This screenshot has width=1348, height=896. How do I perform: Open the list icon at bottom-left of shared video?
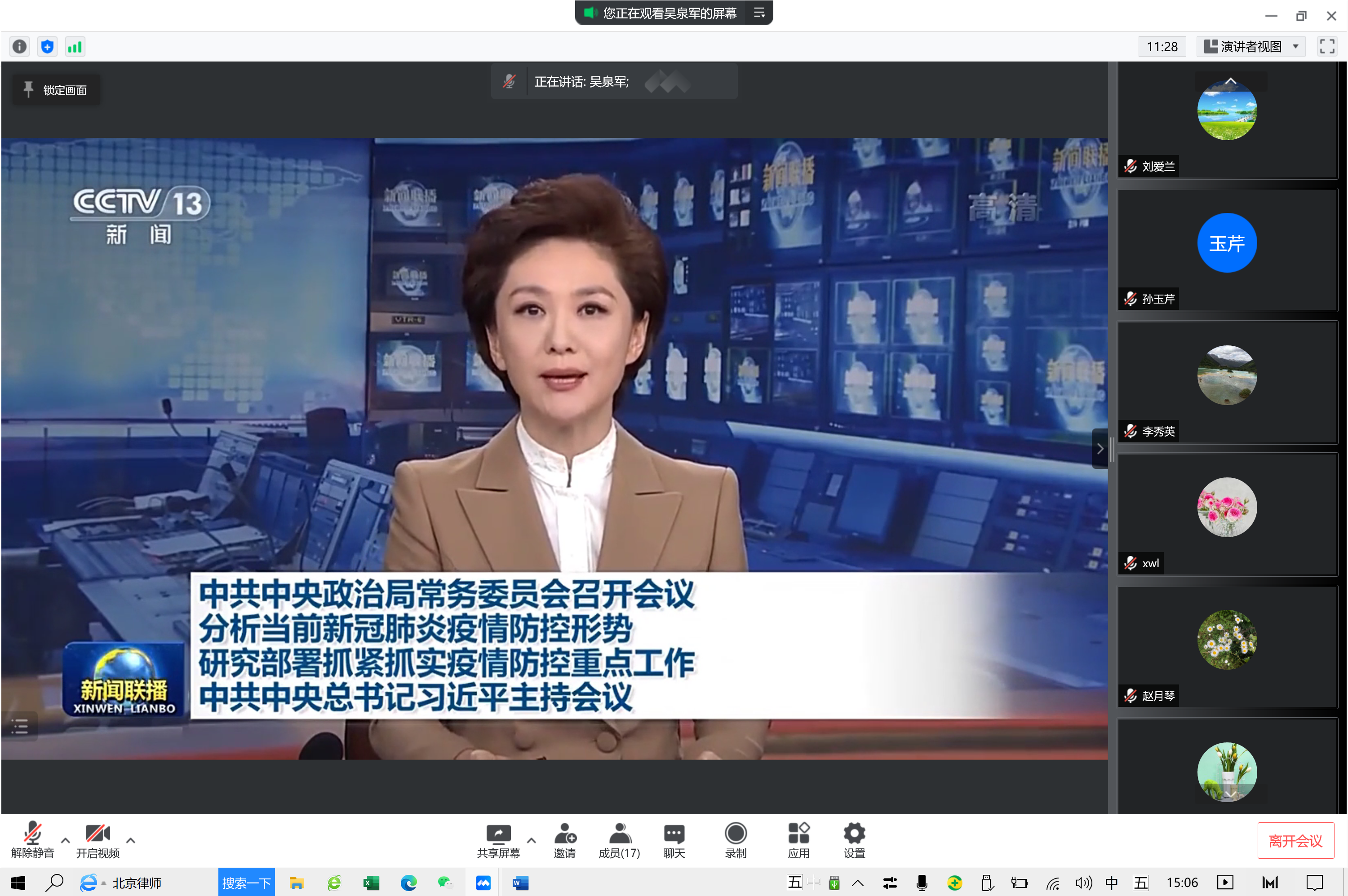[19, 727]
